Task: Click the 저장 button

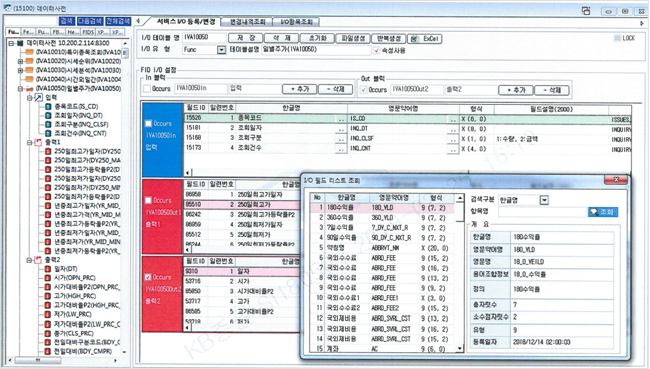Action: point(245,38)
